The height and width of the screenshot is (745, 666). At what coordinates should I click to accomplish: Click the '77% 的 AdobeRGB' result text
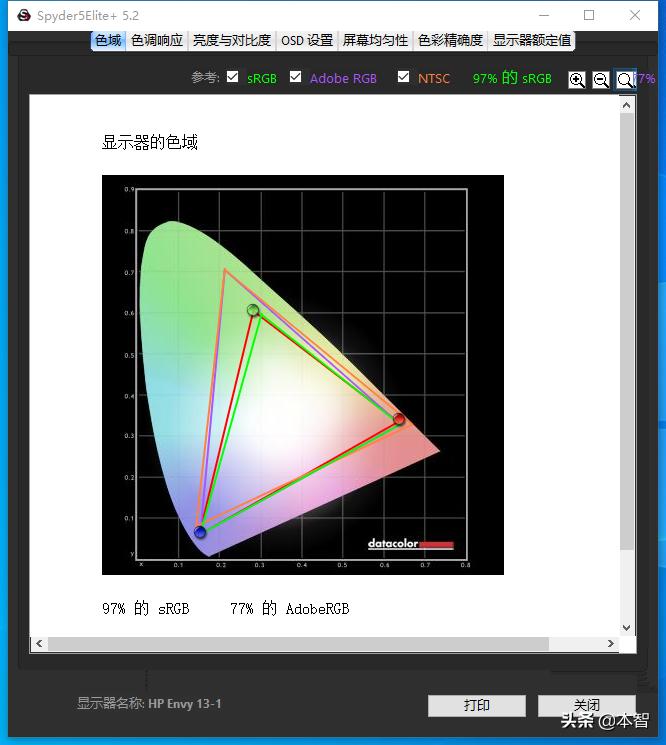pos(290,609)
